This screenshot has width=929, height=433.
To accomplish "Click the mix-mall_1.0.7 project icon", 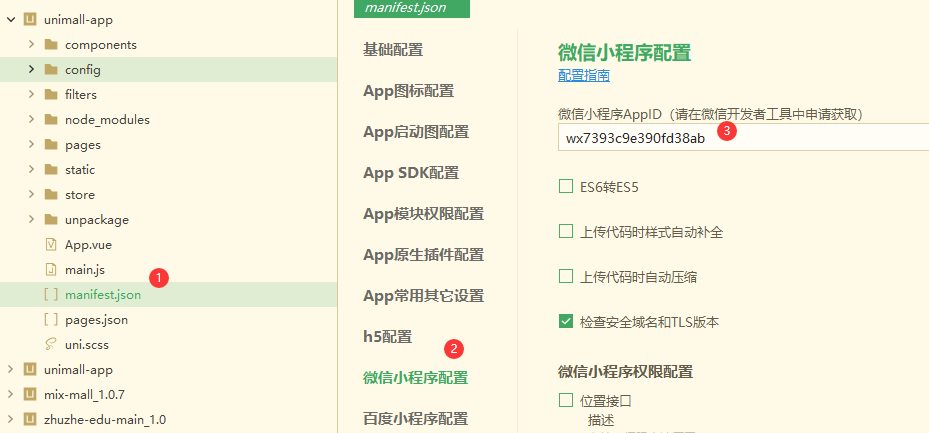I will (x=30, y=394).
